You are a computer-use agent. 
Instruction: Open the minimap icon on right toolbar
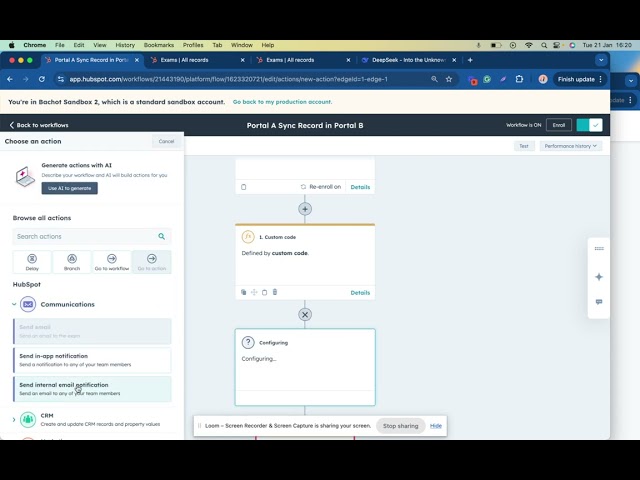(599, 249)
